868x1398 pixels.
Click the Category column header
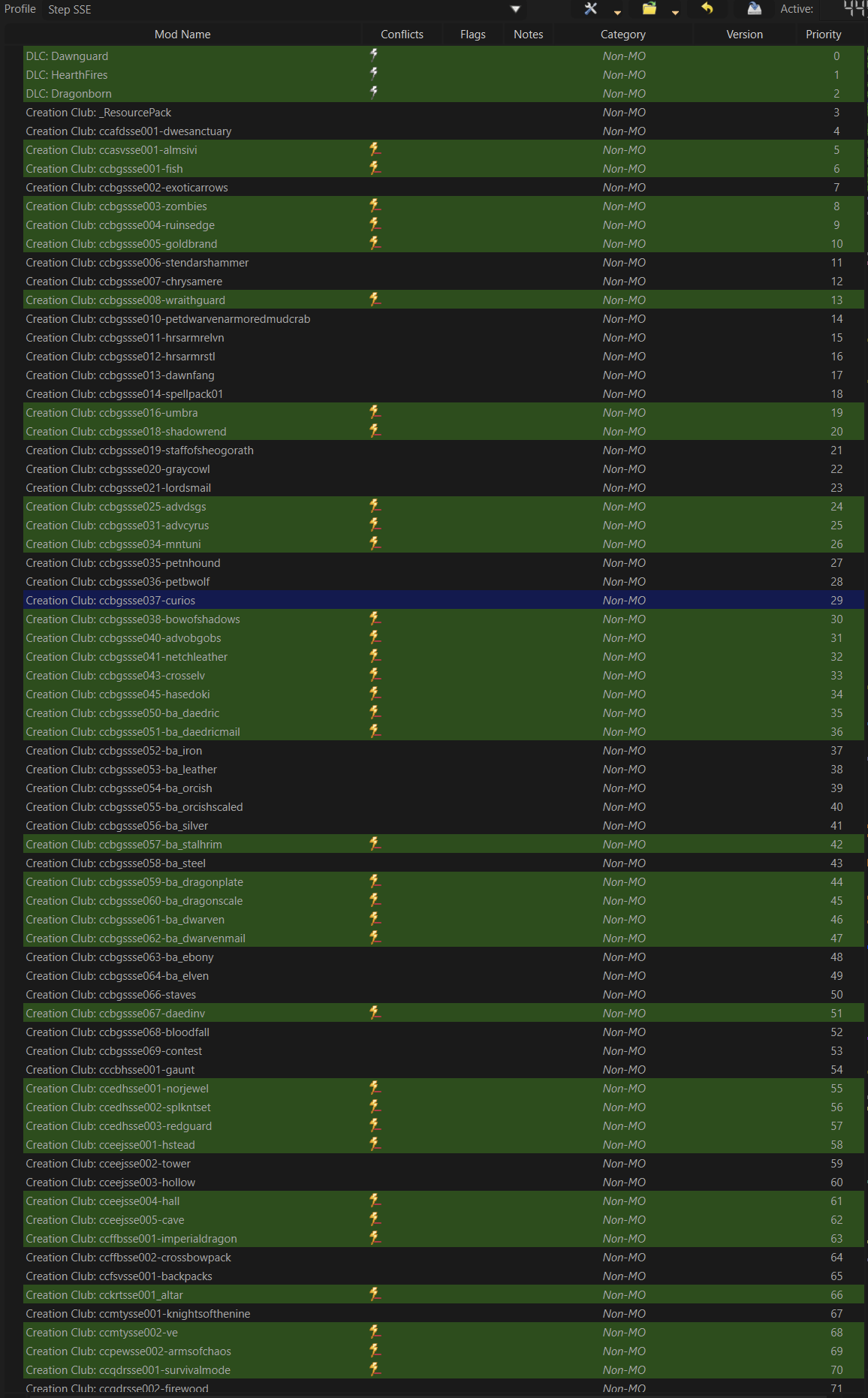pyautogui.click(x=622, y=35)
